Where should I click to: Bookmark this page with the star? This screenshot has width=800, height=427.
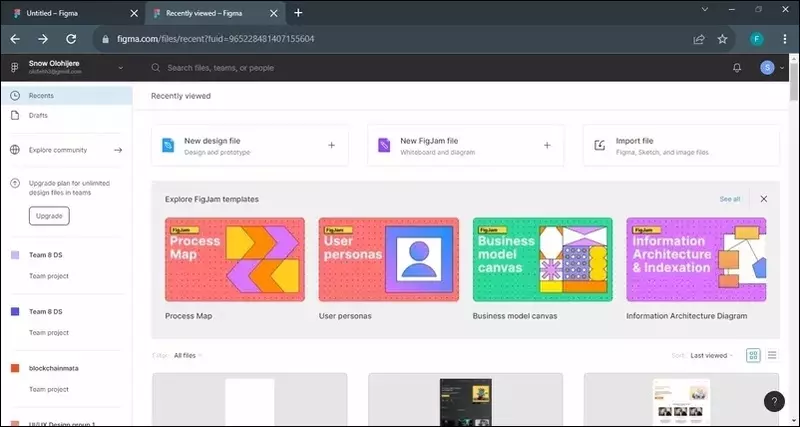(x=722, y=39)
